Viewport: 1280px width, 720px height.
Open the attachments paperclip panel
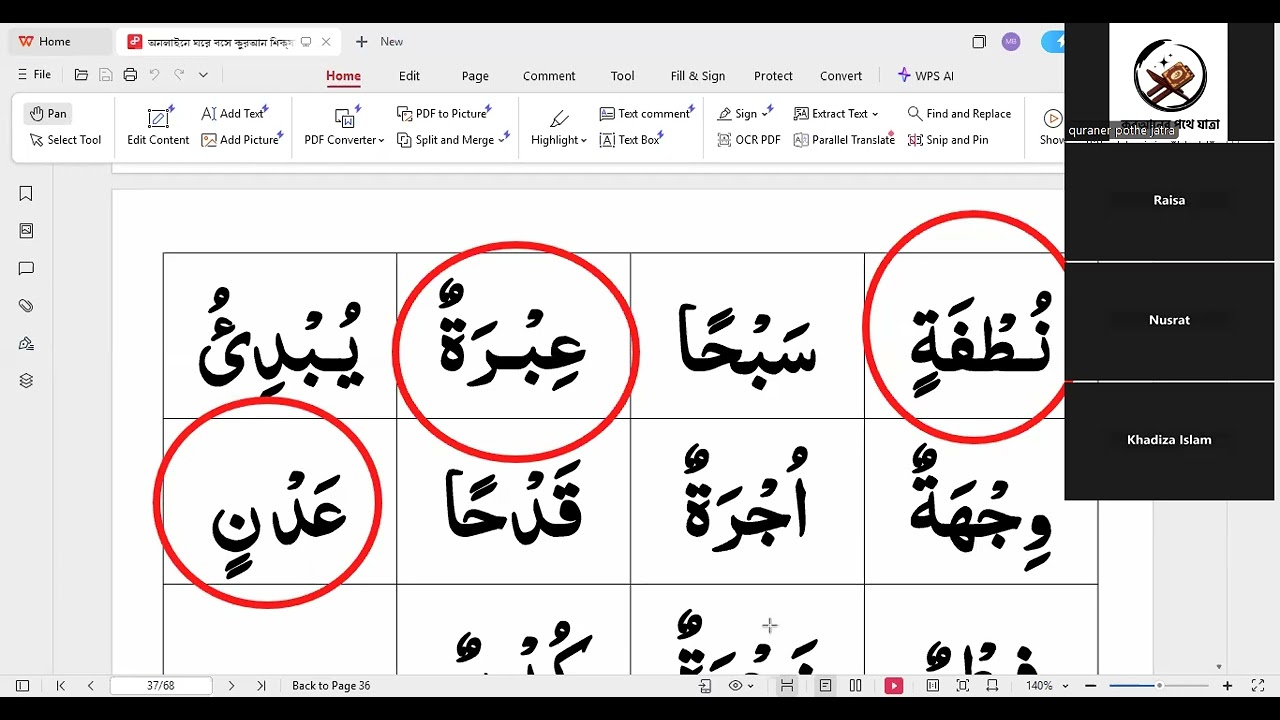tap(26, 306)
